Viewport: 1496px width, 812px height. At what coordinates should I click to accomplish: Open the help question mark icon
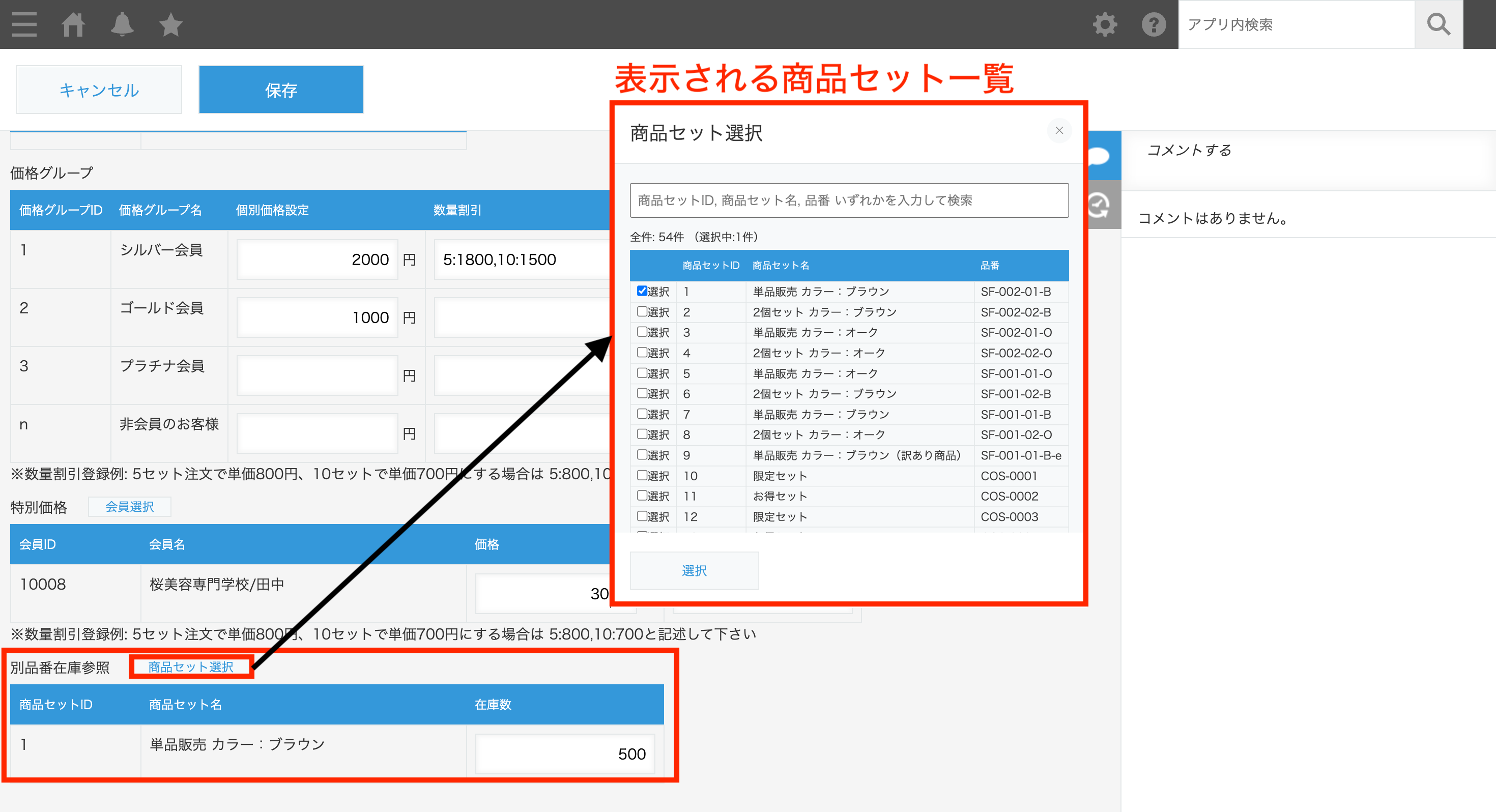[x=1154, y=24]
